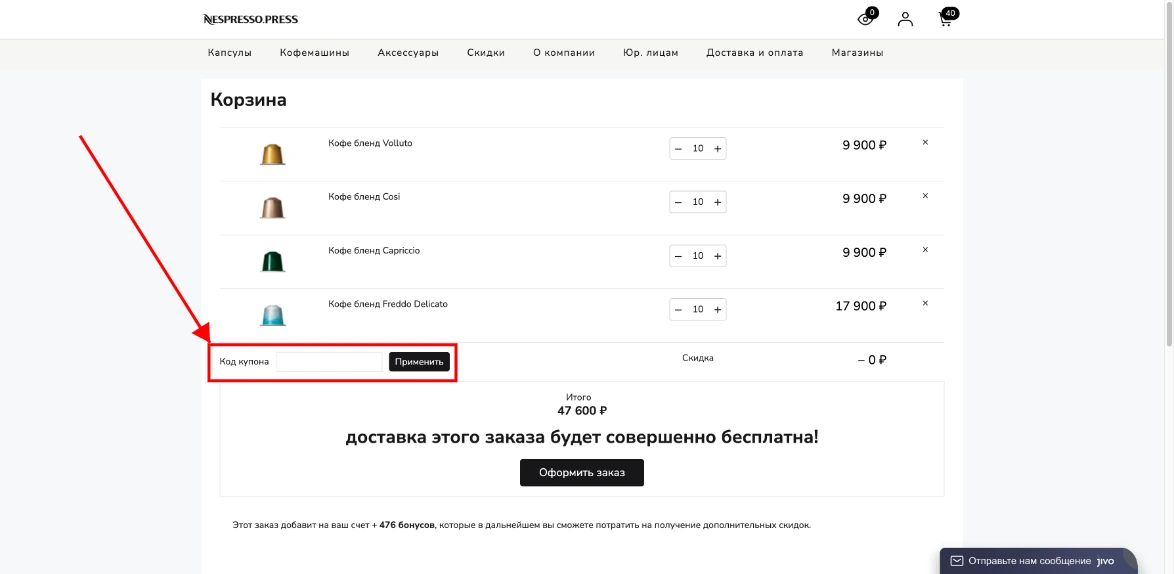Open Доставка и оплата page
Screen dimensions: 1174x574
click(755, 53)
